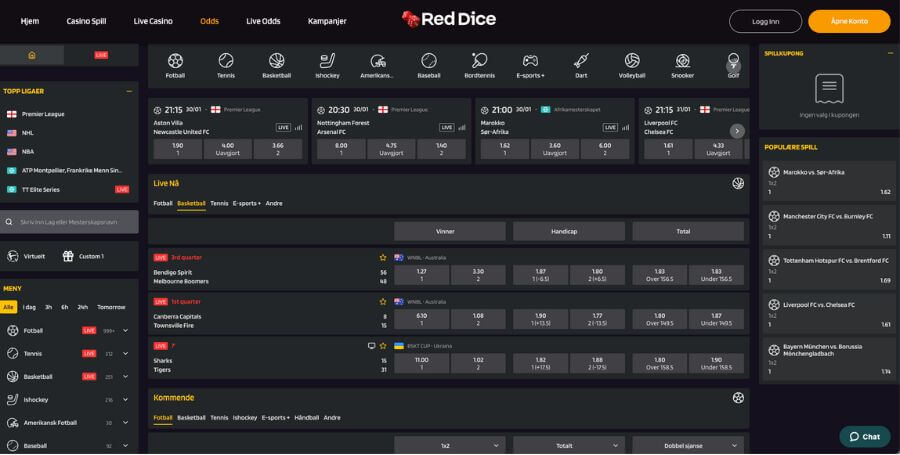Toggle the LIVE tab in sidebar
This screenshot has height=455, width=900.
tap(101, 55)
